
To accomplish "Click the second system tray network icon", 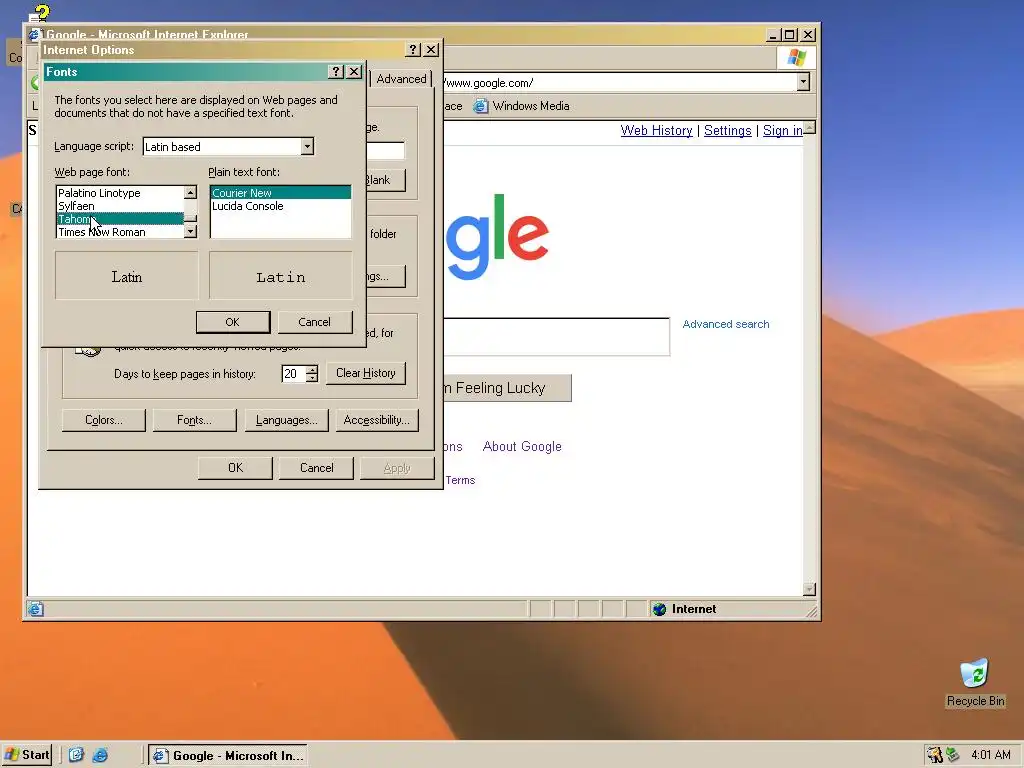I will coord(953,755).
